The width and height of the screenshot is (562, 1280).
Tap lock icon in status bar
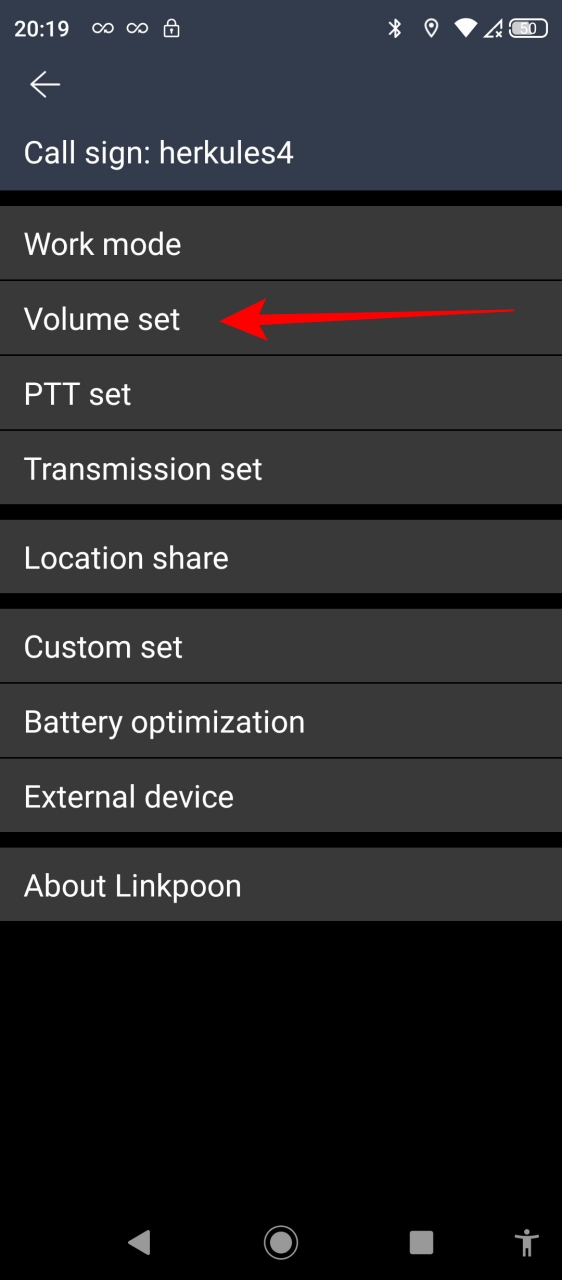(172, 28)
